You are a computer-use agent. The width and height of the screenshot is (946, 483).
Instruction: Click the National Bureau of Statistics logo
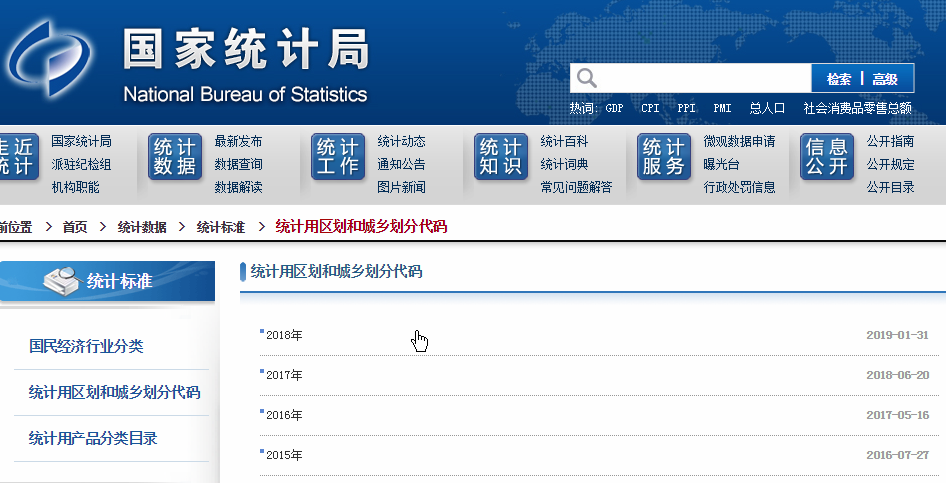[x=49, y=59]
